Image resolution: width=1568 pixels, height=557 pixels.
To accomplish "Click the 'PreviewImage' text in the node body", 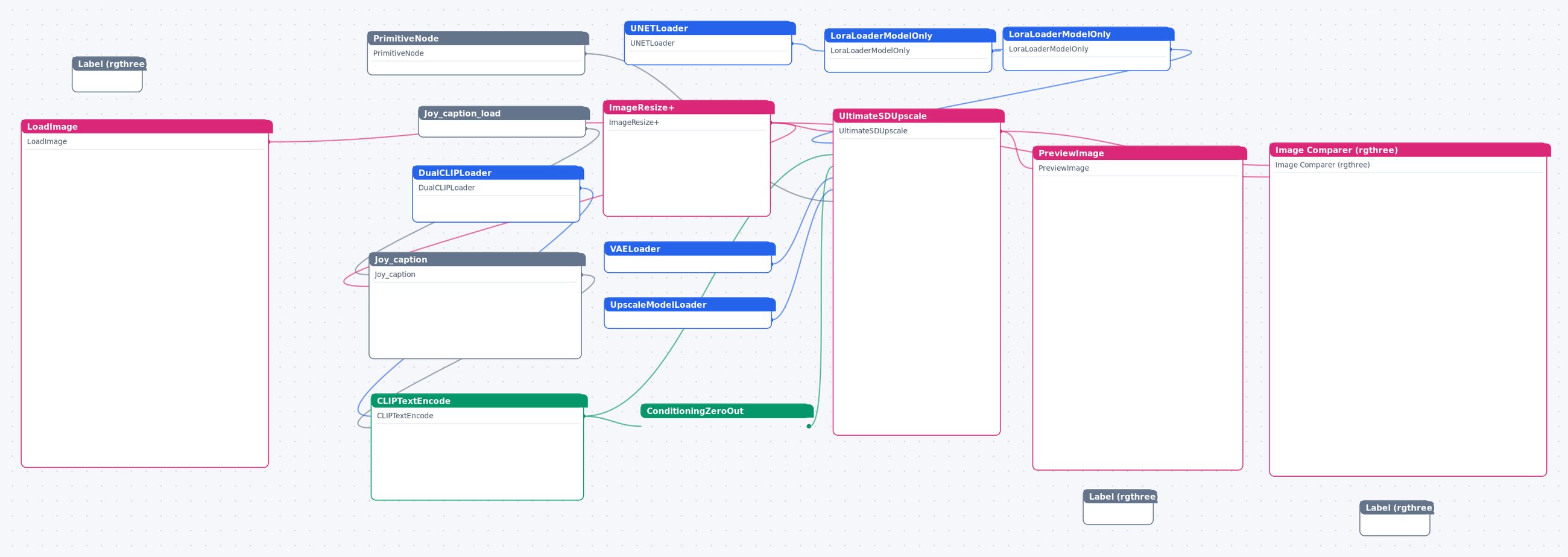I will [x=1063, y=168].
